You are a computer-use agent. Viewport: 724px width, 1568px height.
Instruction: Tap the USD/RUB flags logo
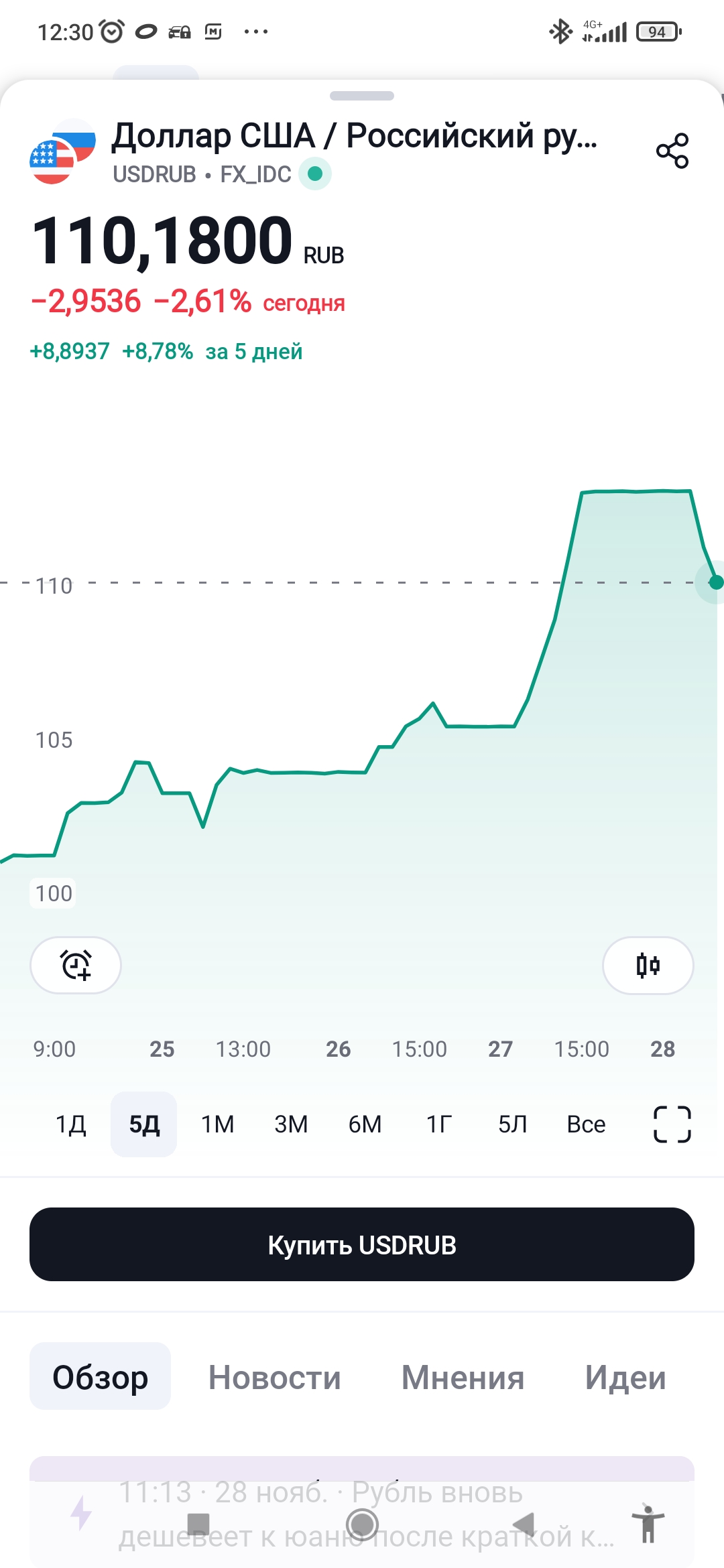point(62,151)
